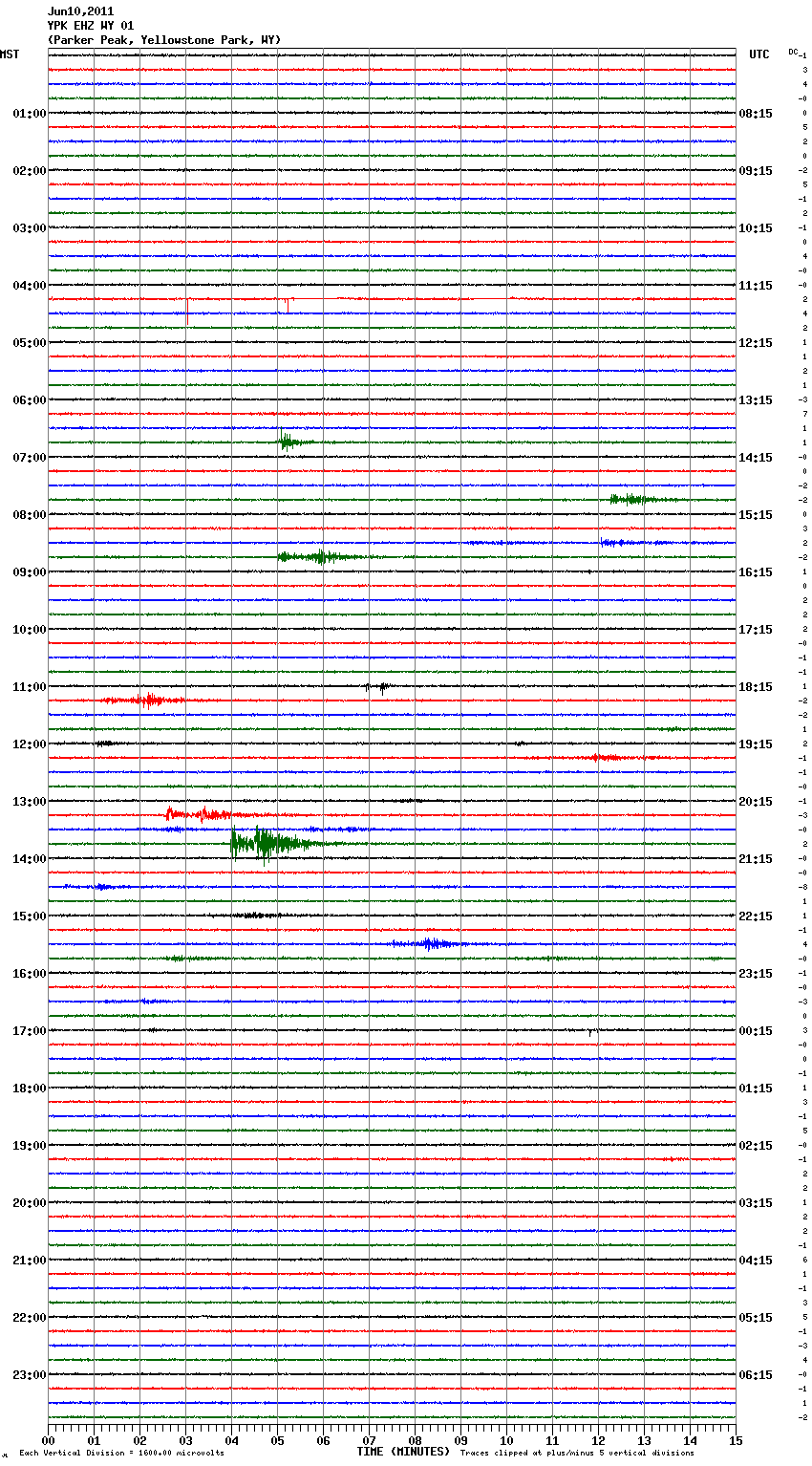Screen dimensions: 812x1466
Task: Click the black event near minute 7 on 11:00 trace
Action: (377, 686)
